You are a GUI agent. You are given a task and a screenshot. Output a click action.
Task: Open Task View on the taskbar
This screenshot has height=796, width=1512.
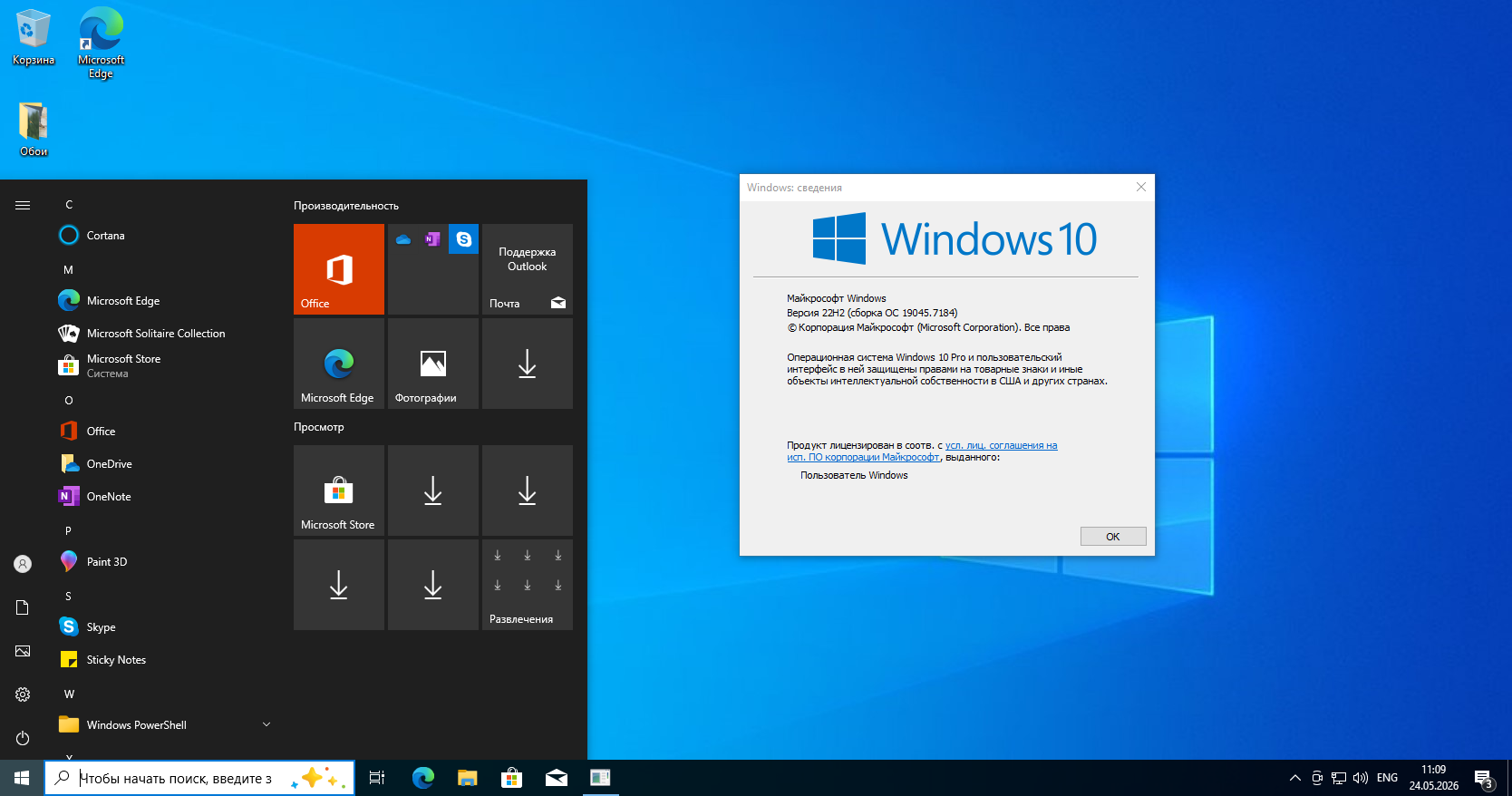[x=377, y=778]
